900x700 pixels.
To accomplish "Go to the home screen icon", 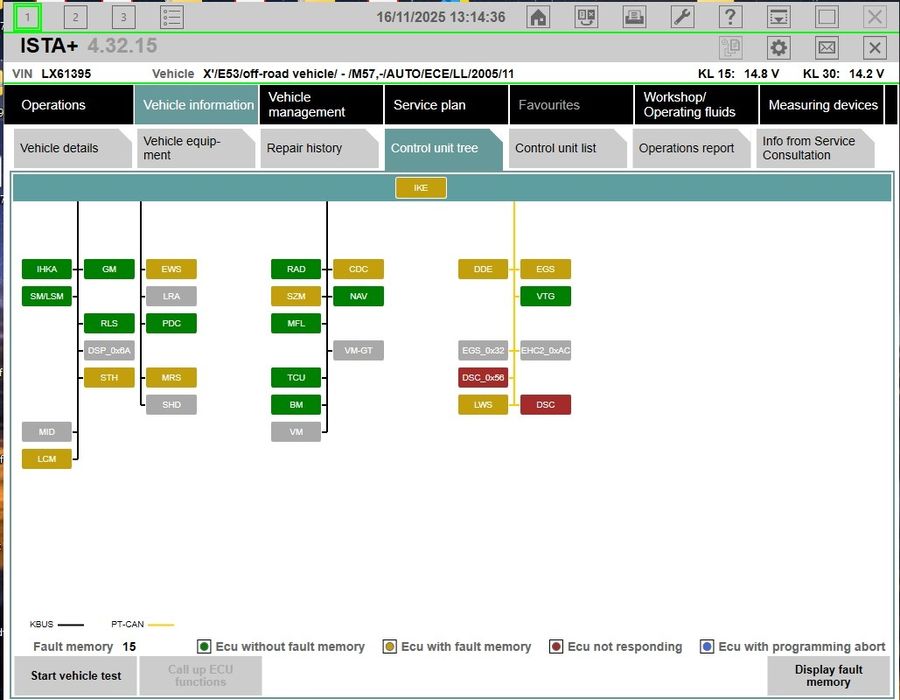I will pos(538,17).
